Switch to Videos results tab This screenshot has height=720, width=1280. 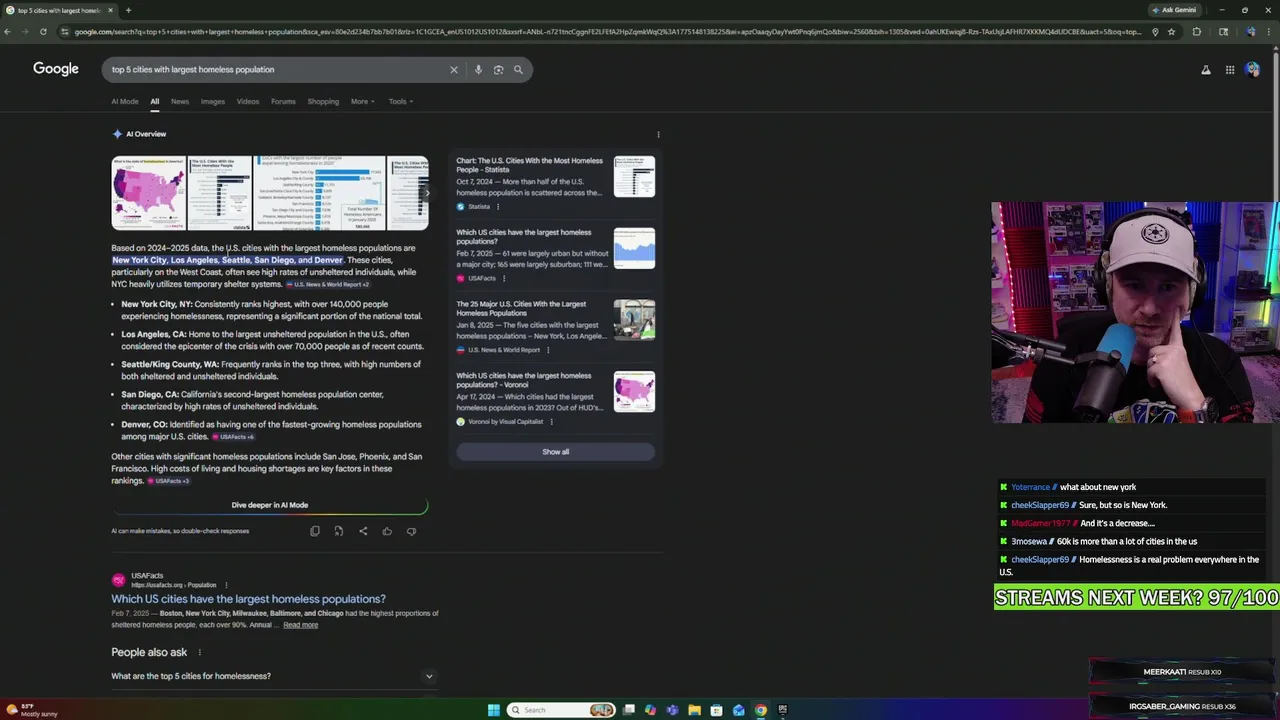coord(247,101)
